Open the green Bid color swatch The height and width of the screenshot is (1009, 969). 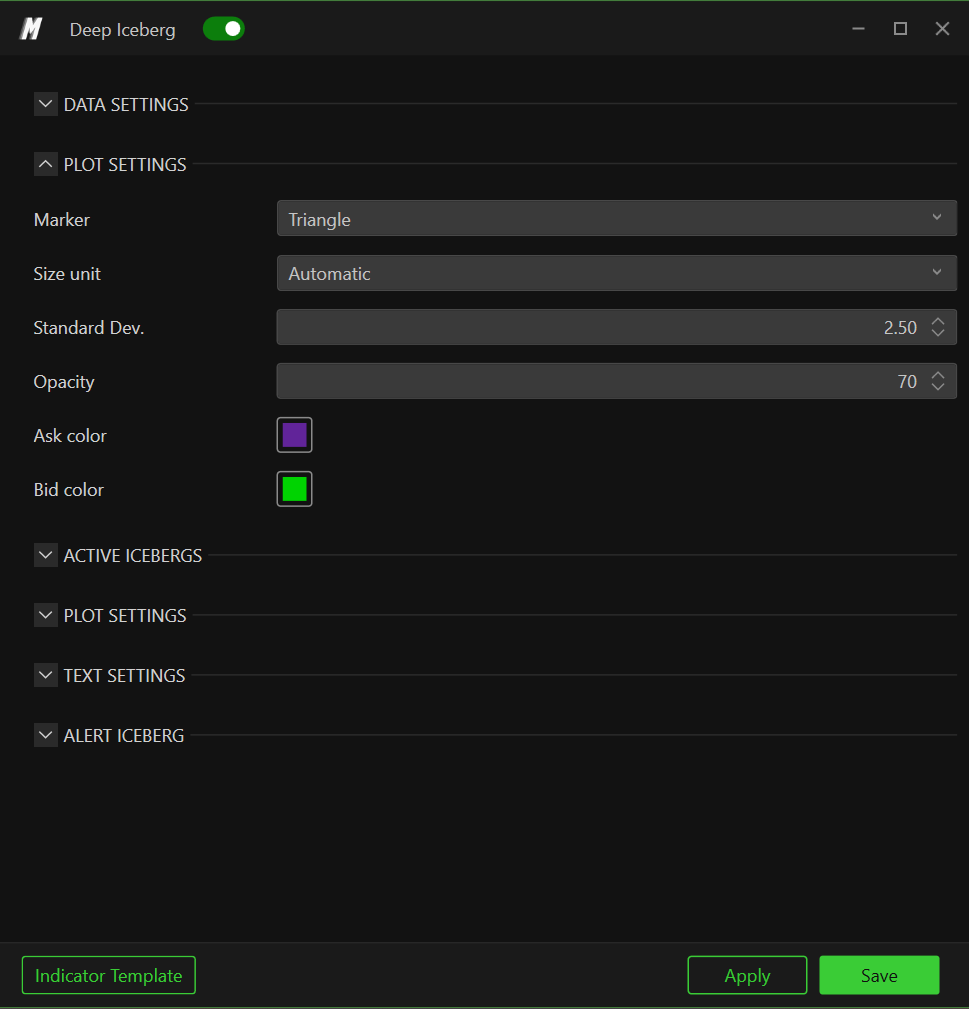coord(295,489)
